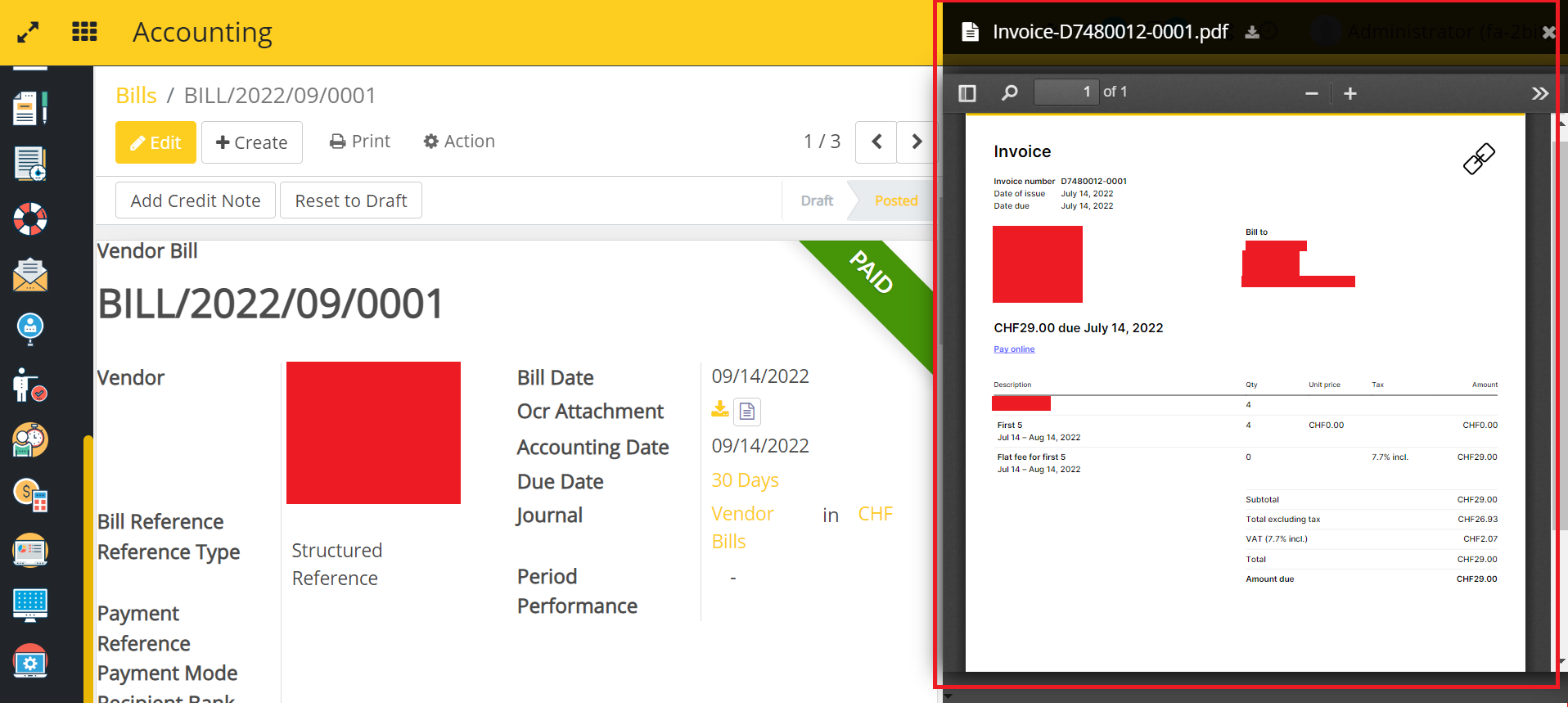Screen dimensions: 1568x707
Task: Go to previous bill record
Action: pyautogui.click(x=876, y=142)
